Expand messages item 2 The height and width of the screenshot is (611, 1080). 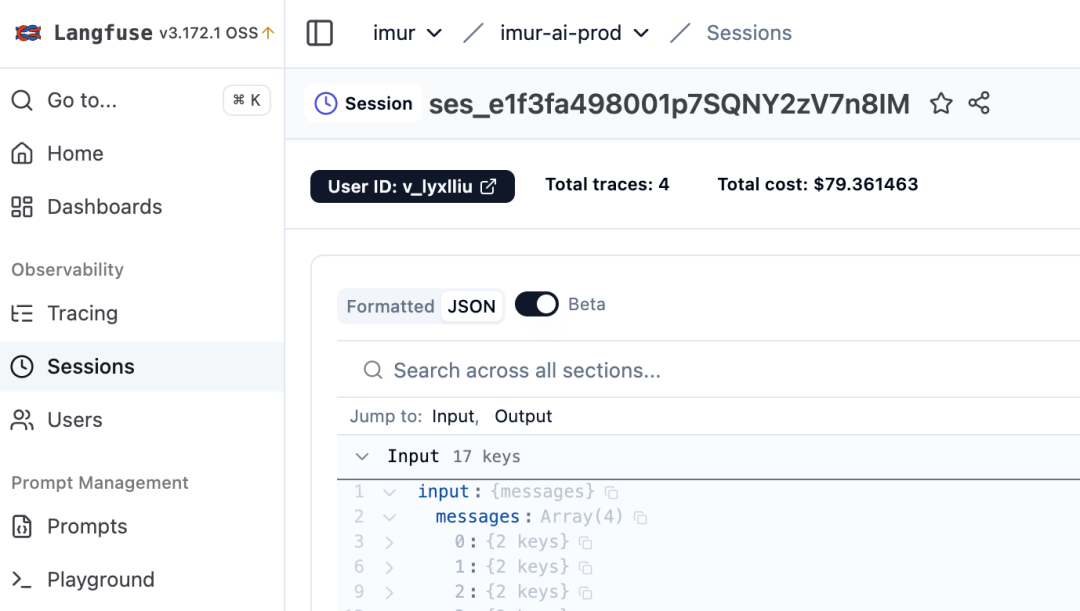(389, 592)
